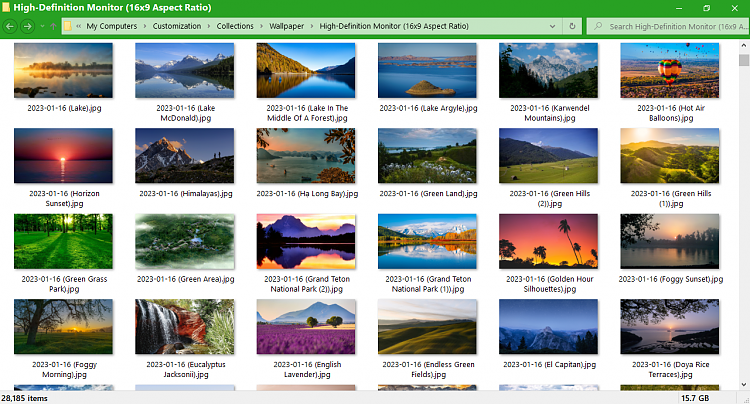Select Lake McDonald wallpaper thumbnail

click(185, 70)
